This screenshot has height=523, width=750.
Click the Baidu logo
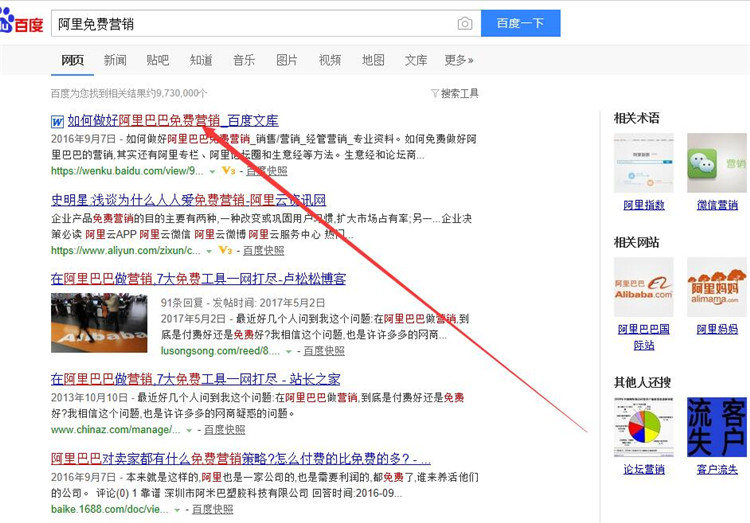pos(22,22)
